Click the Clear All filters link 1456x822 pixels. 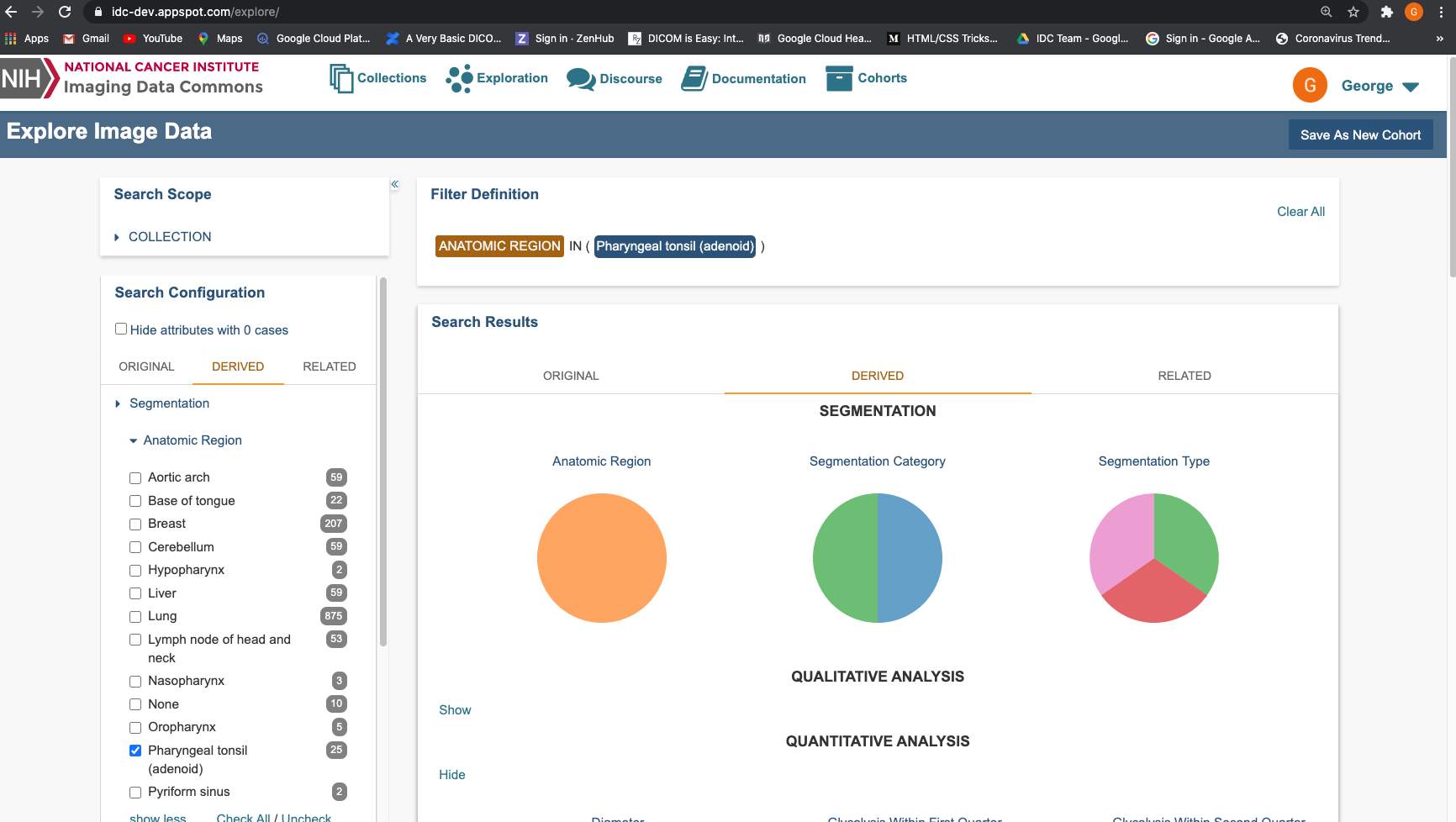1300,212
